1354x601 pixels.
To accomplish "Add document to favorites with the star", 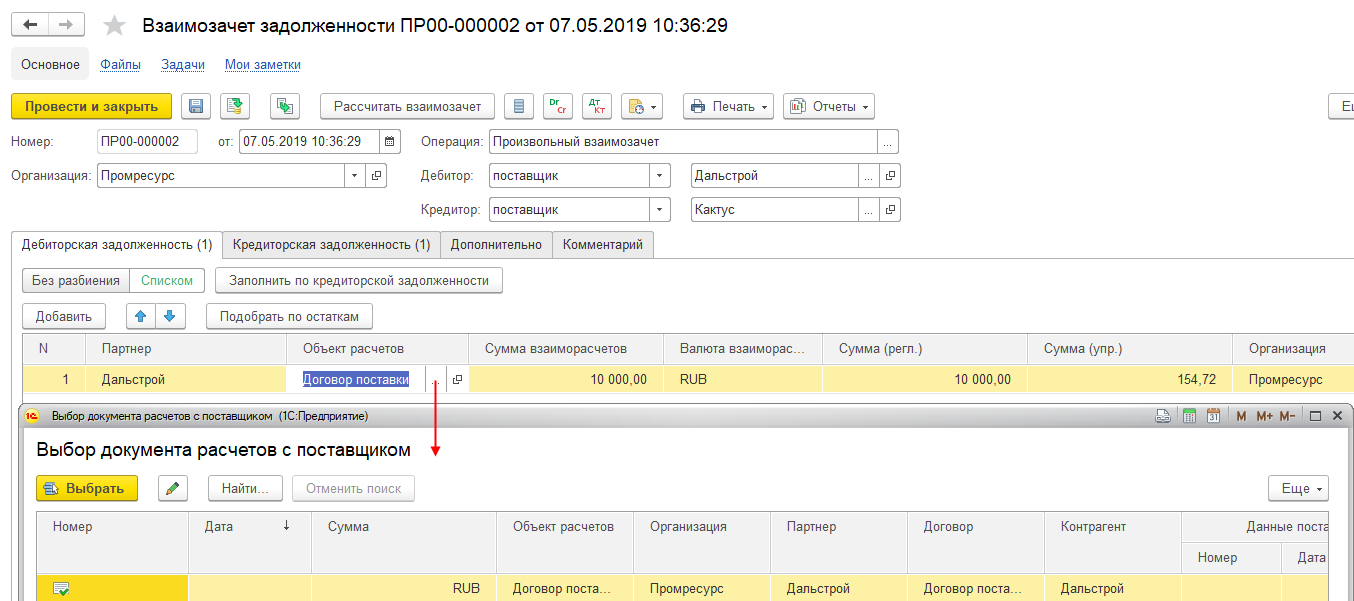I will [x=115, y=26].
